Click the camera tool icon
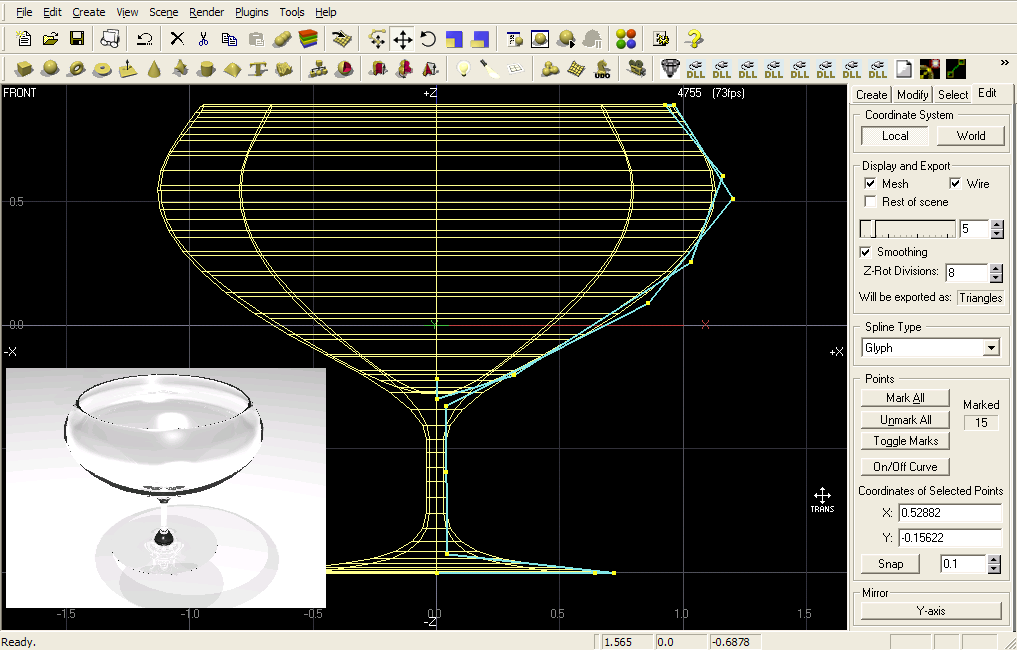Viewport: 1017px width, 650px height. click(x=636, y=69)
